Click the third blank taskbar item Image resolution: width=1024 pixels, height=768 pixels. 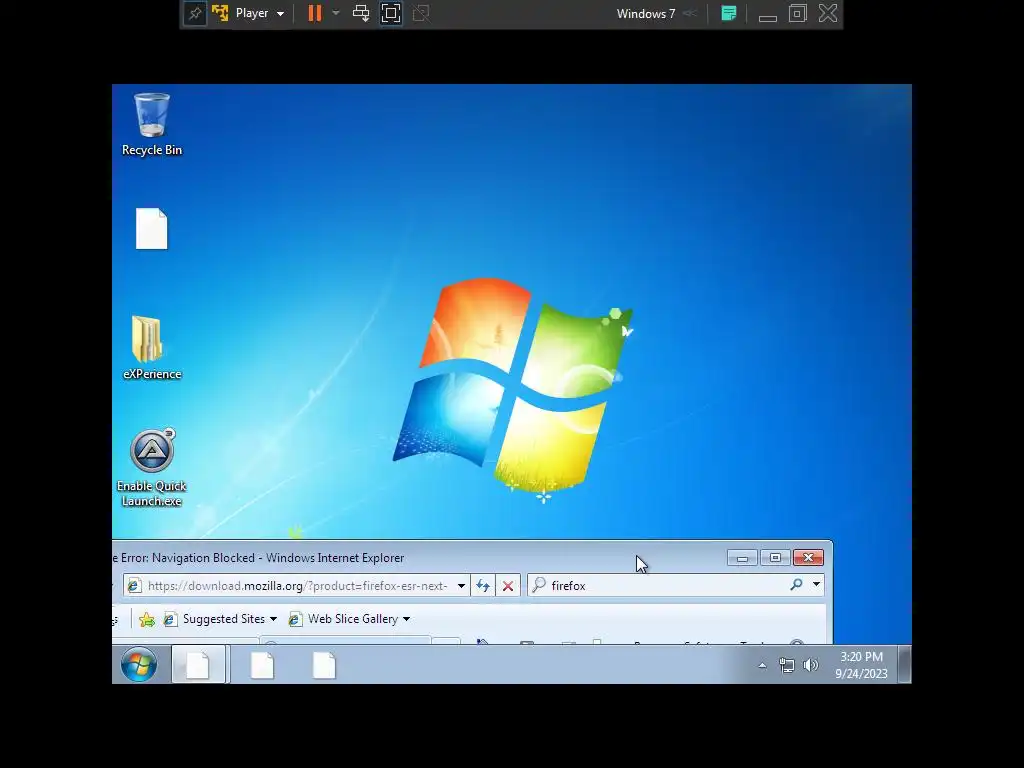tap(324, 665)
